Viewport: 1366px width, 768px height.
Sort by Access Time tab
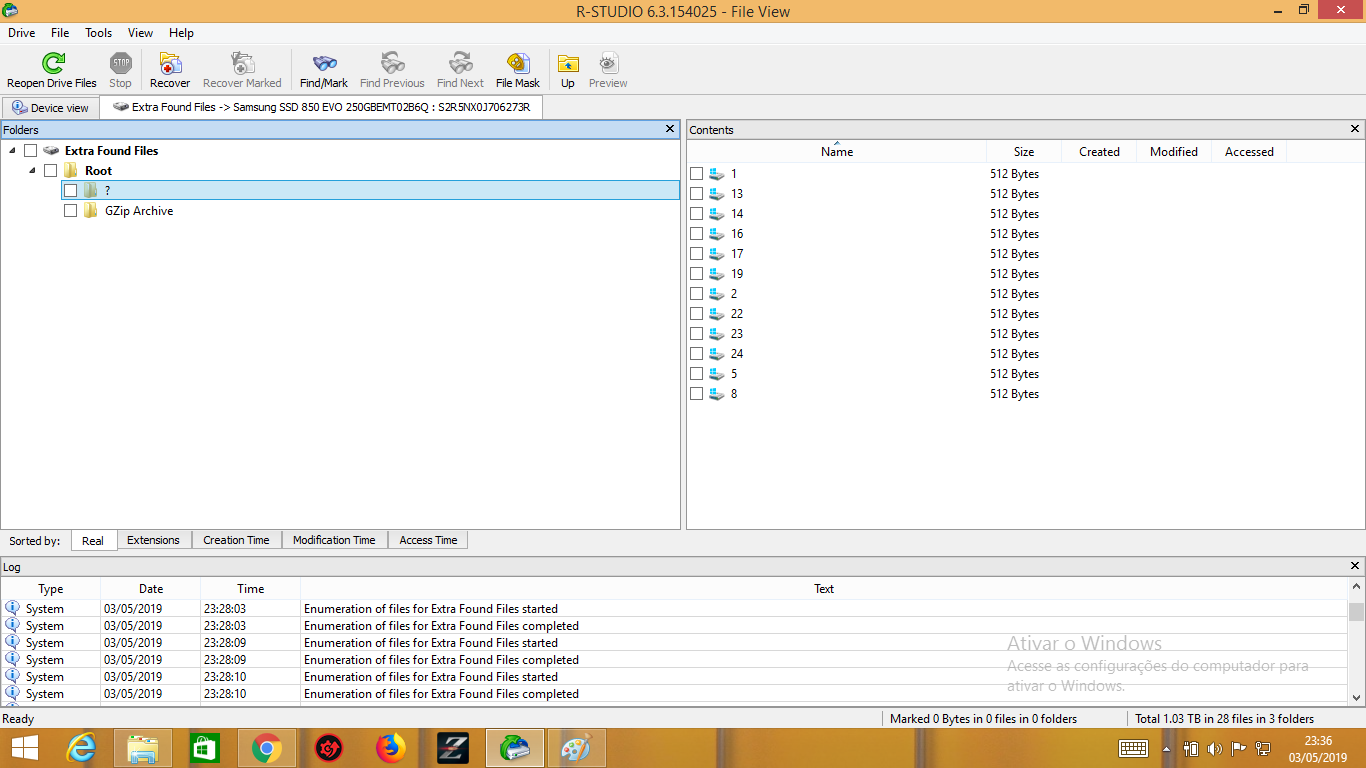click(x=428, y=540)
